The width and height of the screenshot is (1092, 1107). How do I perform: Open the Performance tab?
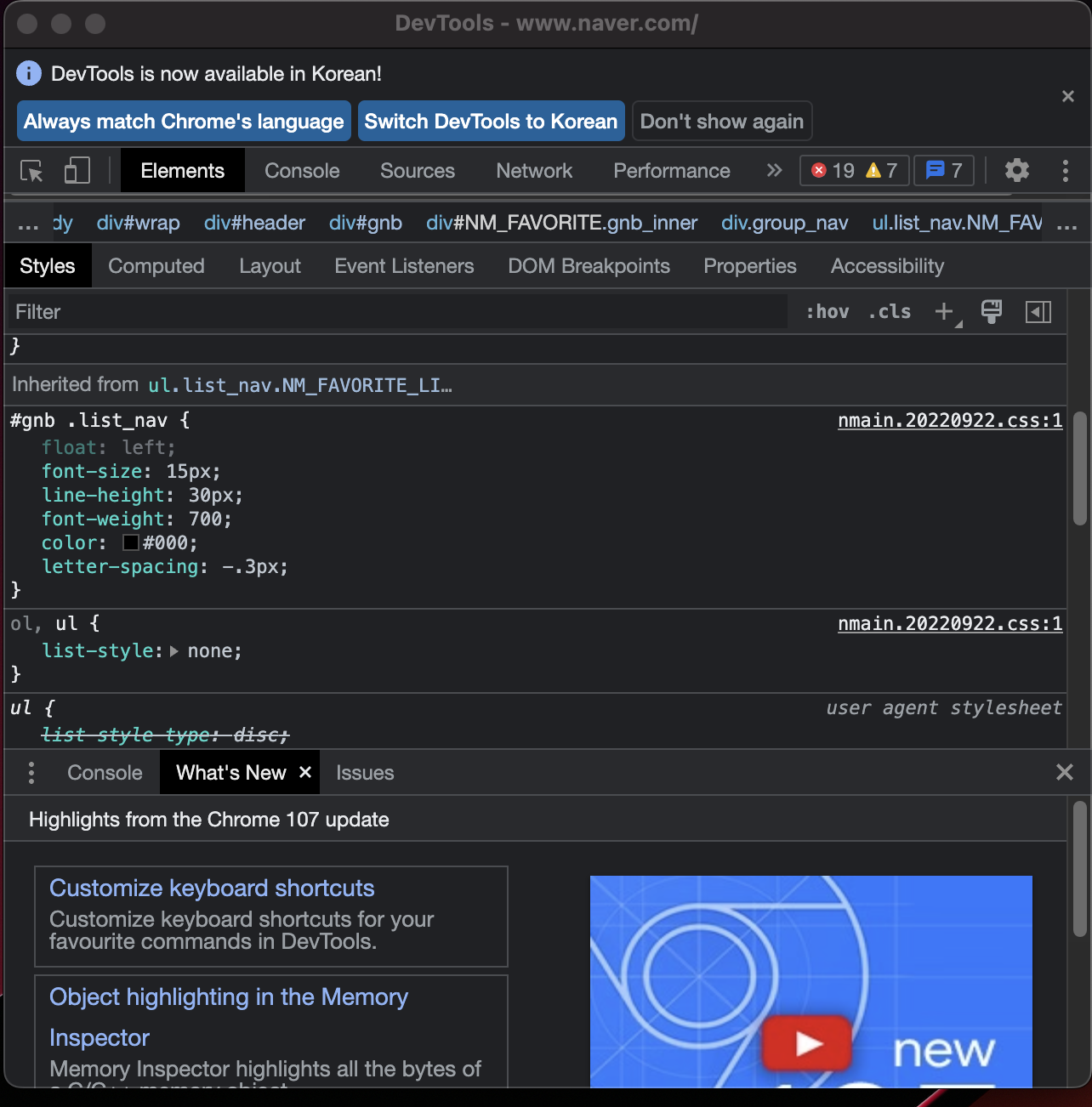tap(672, 171)
